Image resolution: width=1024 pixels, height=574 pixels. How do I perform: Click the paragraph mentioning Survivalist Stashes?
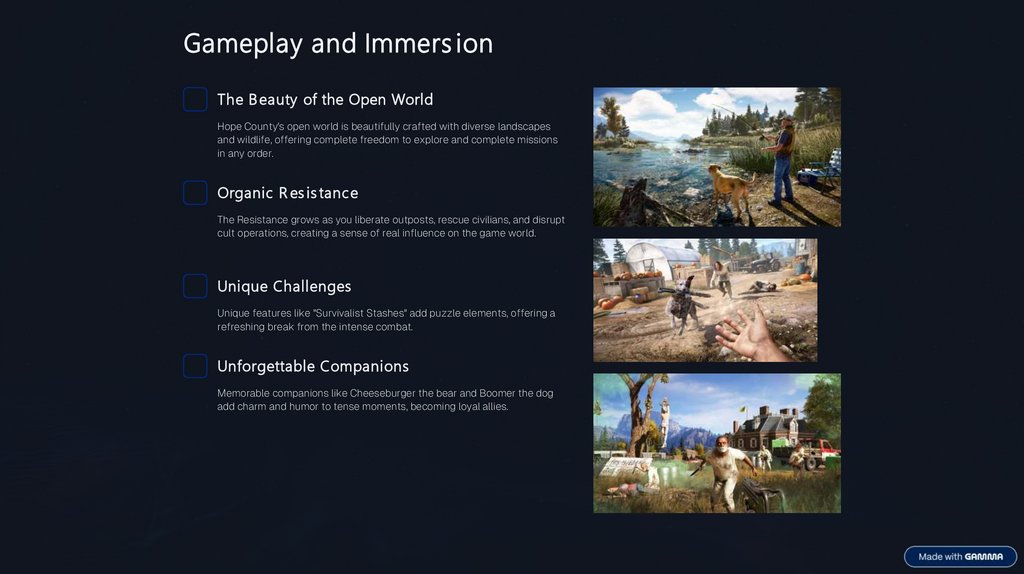click(386, 320)
